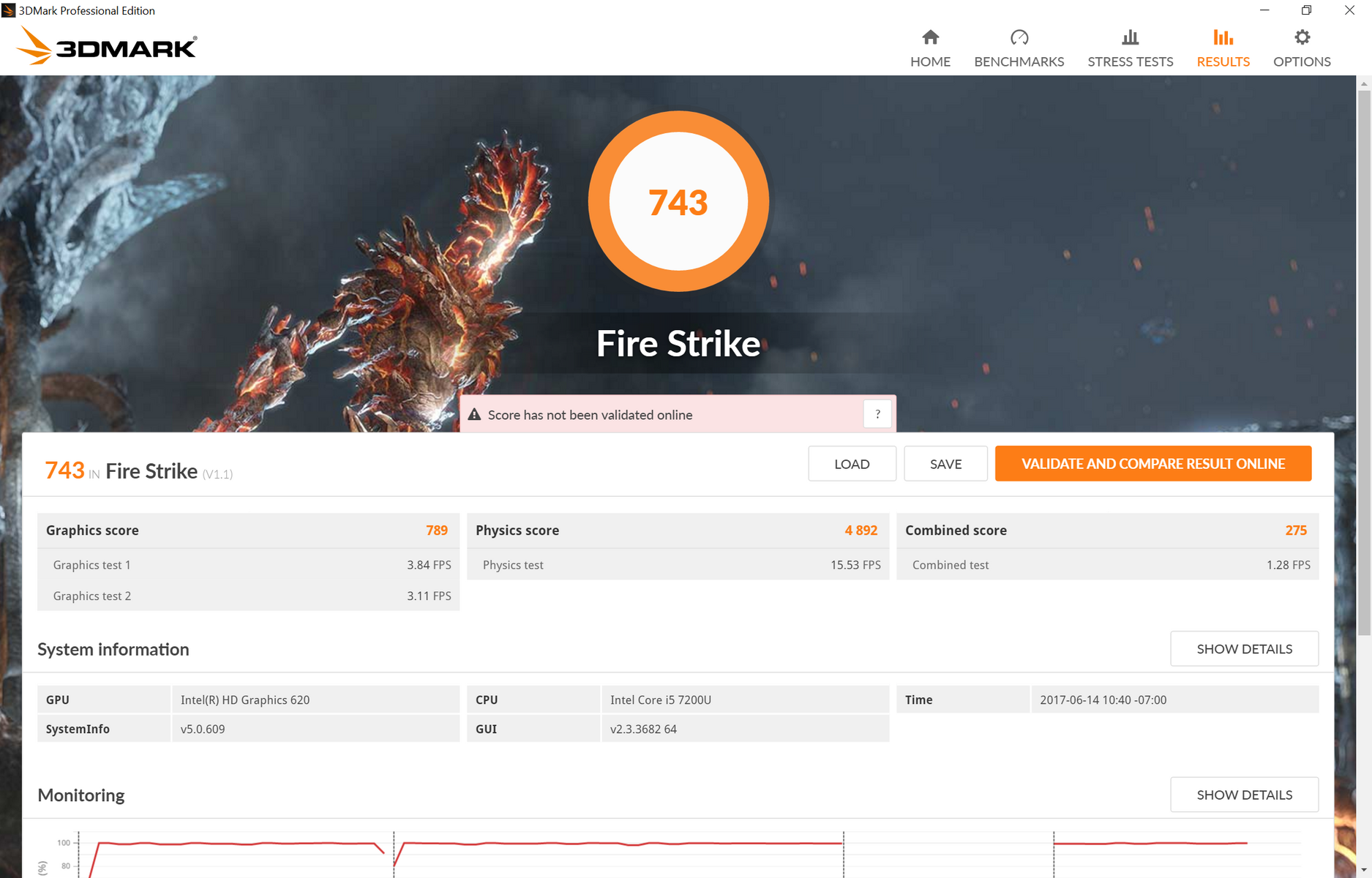The image size is (1372, 878).
Task: Click the 15.53 FPS physics test value
Action: click(855, 565)
